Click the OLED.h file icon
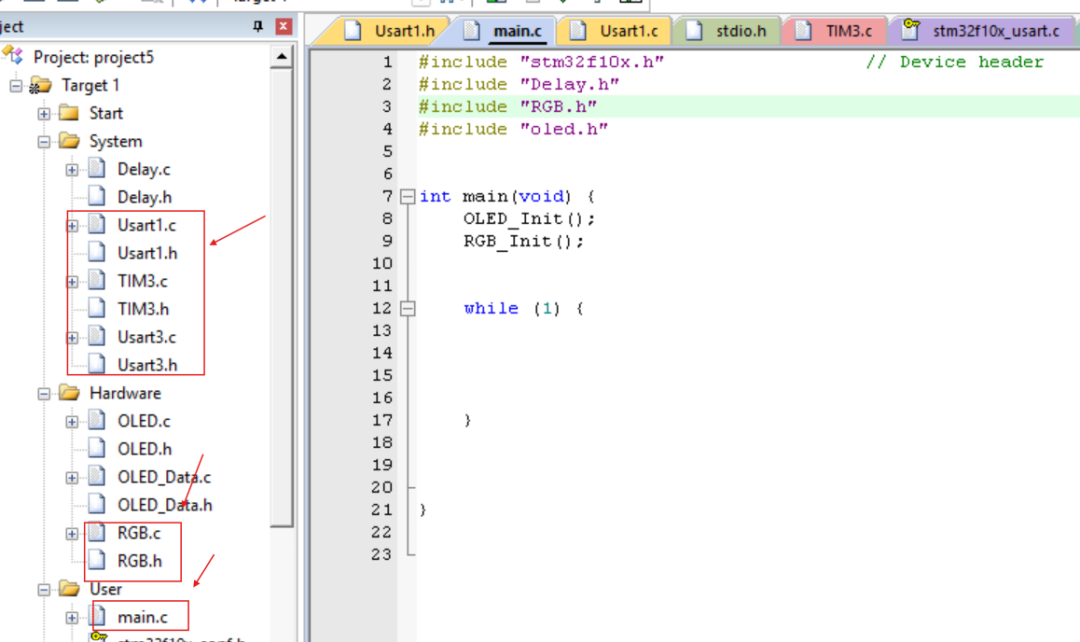 pyautogui.click(x=97, y=448)
